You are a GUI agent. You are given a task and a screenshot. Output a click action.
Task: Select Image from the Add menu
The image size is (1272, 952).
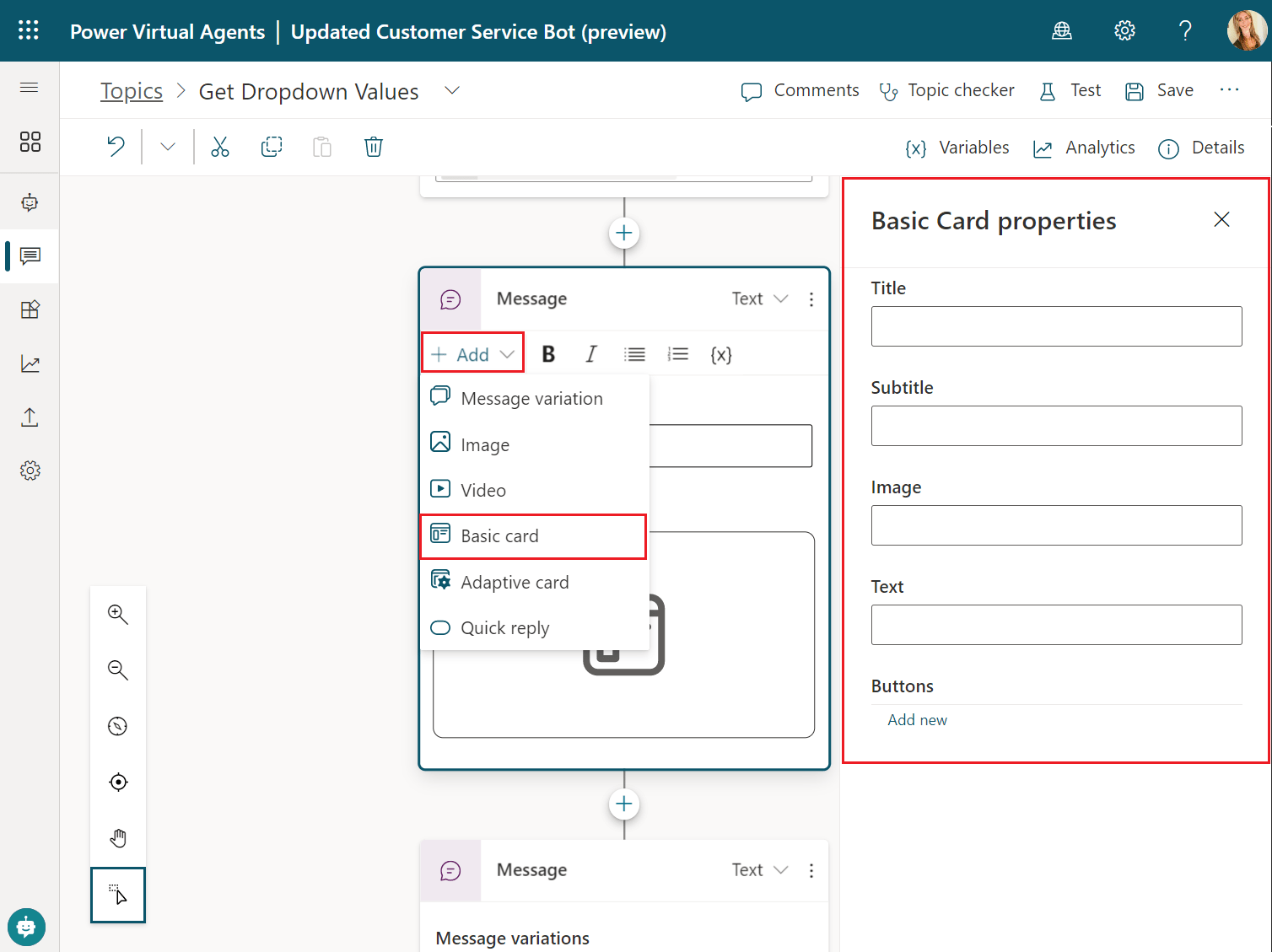[x=535, y=444]
